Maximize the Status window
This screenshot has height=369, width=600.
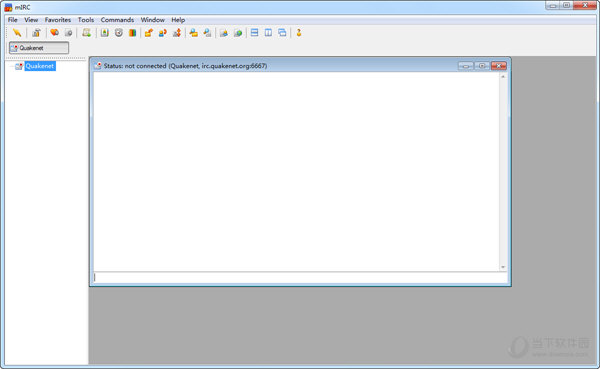pos(482,66)
